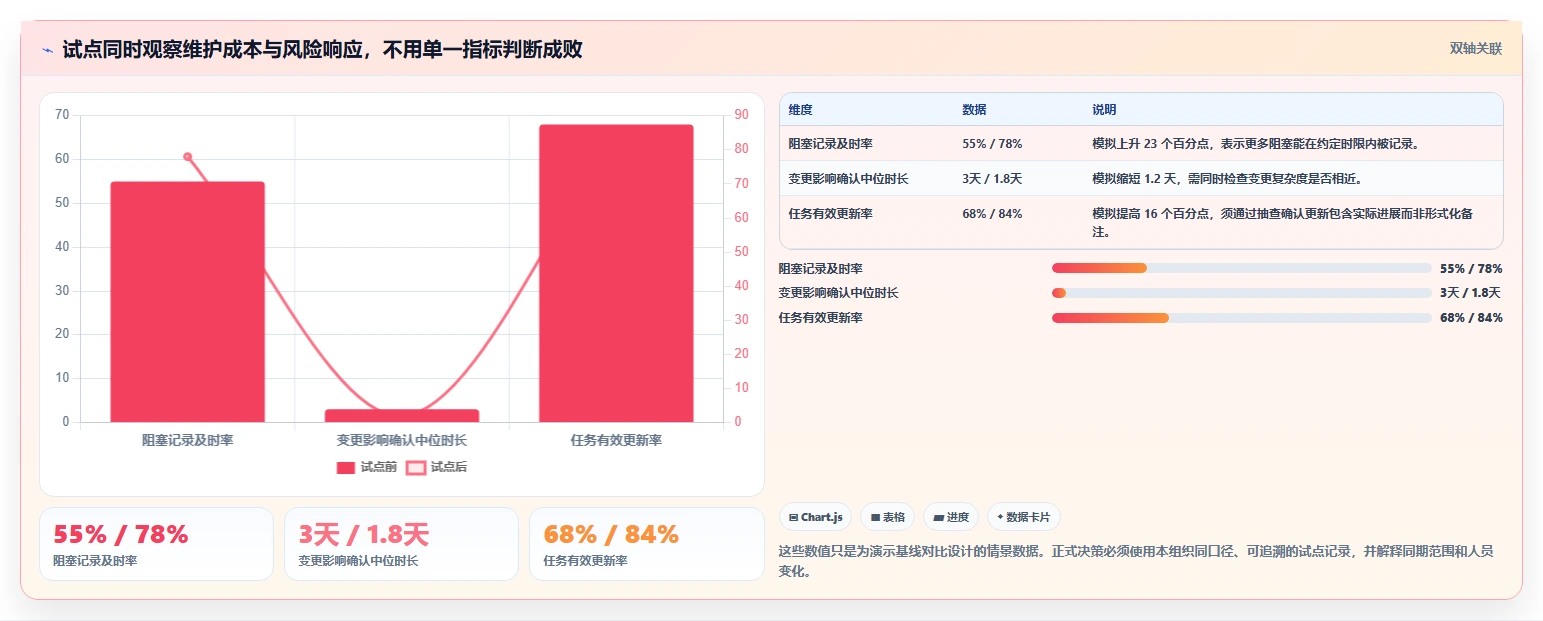This screenshot has height=621, width=1543.
Task: Click the 任务有效更新率 table row label
Action: point(830,214)
